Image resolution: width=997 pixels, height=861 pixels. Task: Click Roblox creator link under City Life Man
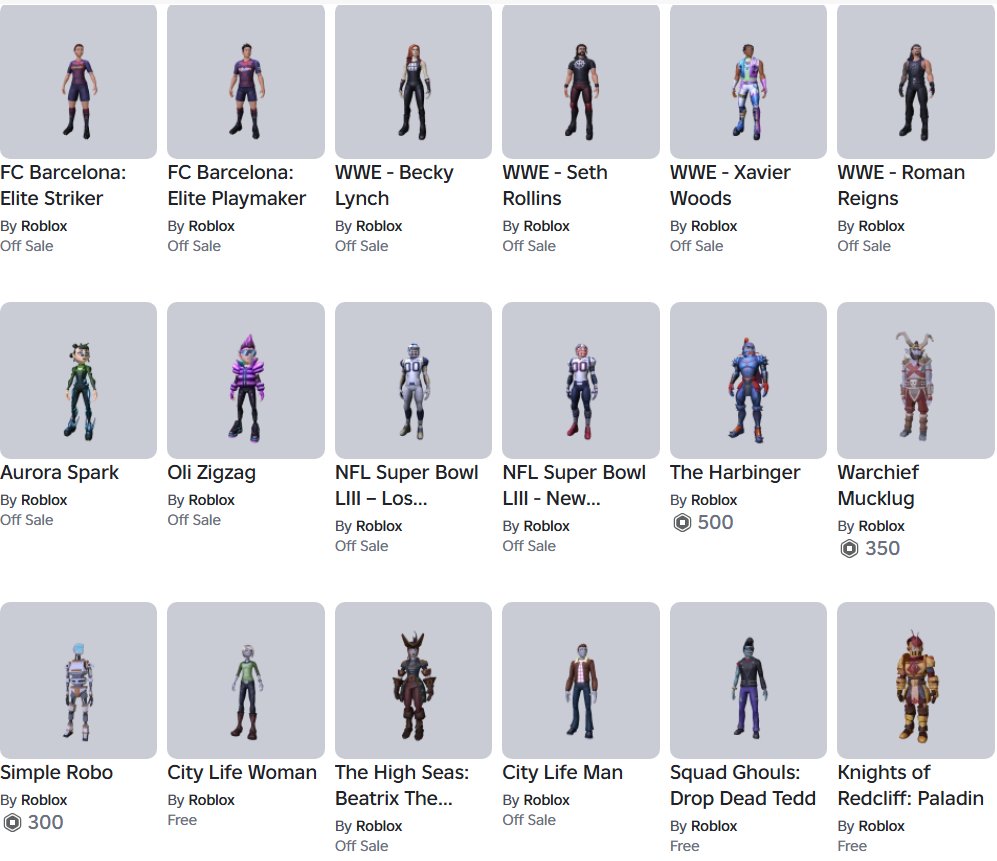[546, 801]
